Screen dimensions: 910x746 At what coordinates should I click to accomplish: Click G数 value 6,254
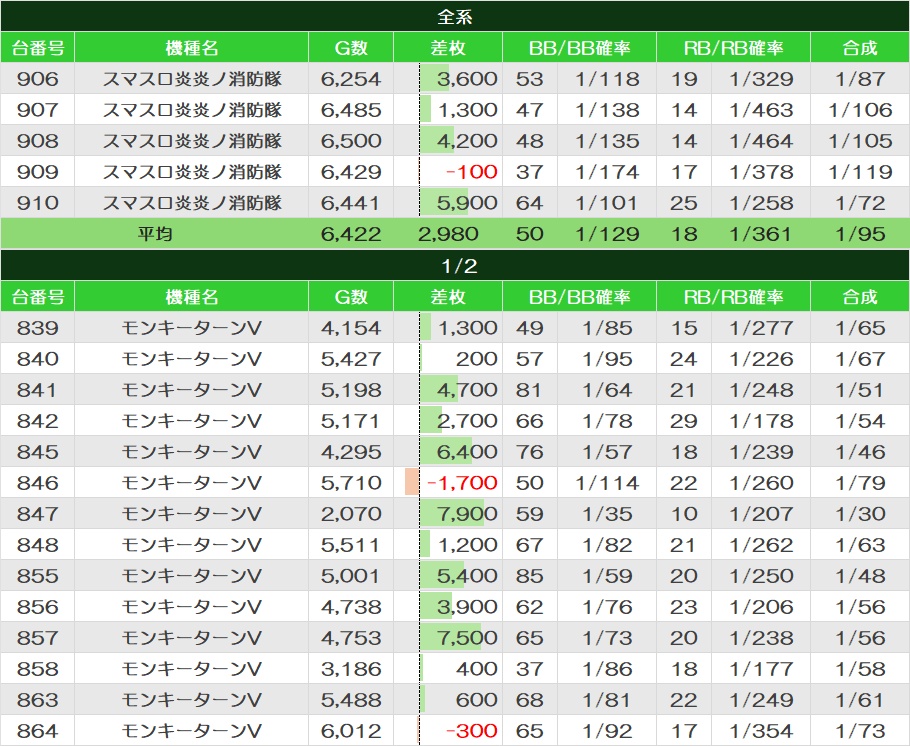[351, 79]
